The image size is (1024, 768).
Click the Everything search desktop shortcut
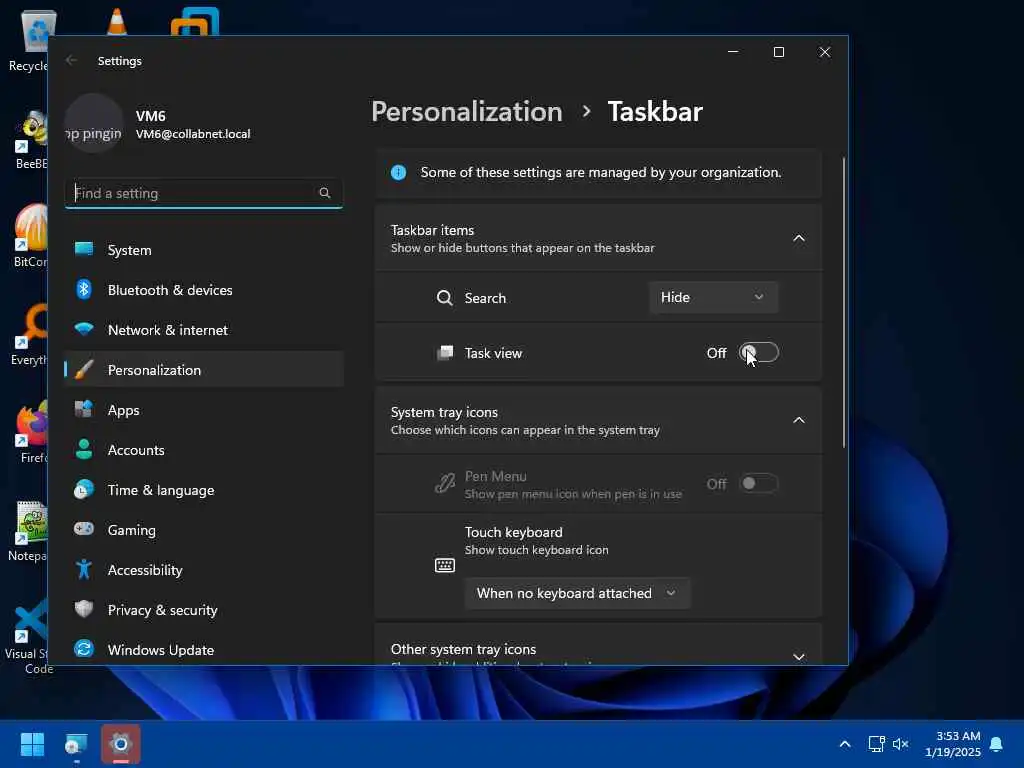pyautogui.click(x=30, y=334)
